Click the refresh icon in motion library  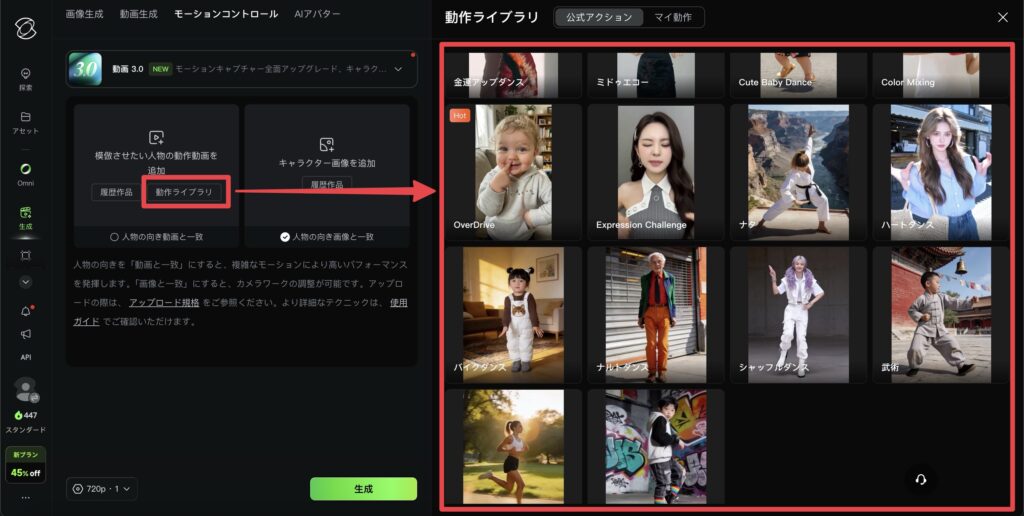pyautogui.click(x=920, y=479)
